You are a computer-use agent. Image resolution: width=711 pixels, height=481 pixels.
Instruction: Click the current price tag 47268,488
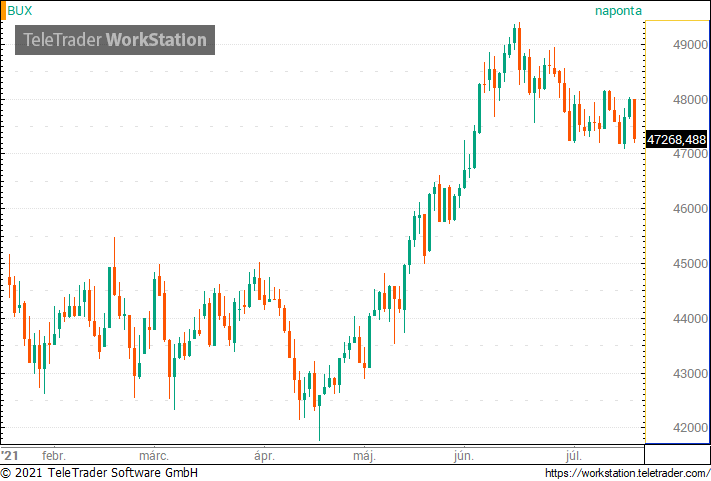[x=676, y=140]
